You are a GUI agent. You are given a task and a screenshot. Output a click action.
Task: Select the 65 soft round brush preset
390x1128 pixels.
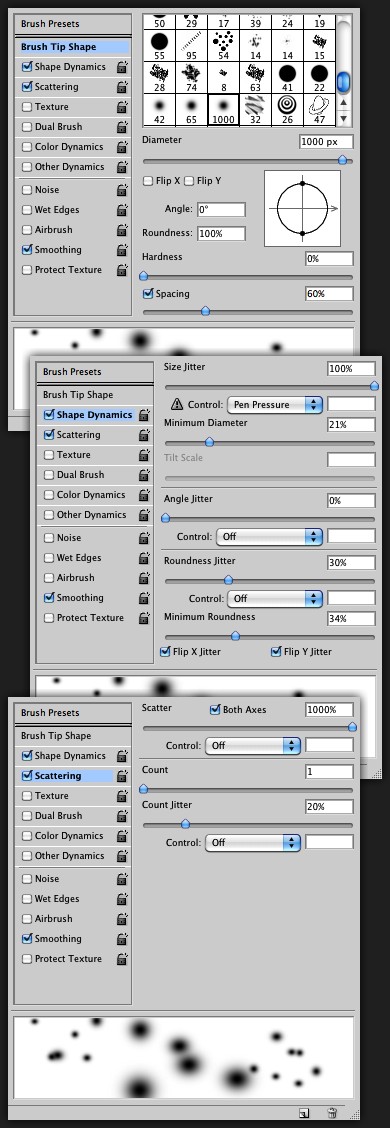pos(191,109)
